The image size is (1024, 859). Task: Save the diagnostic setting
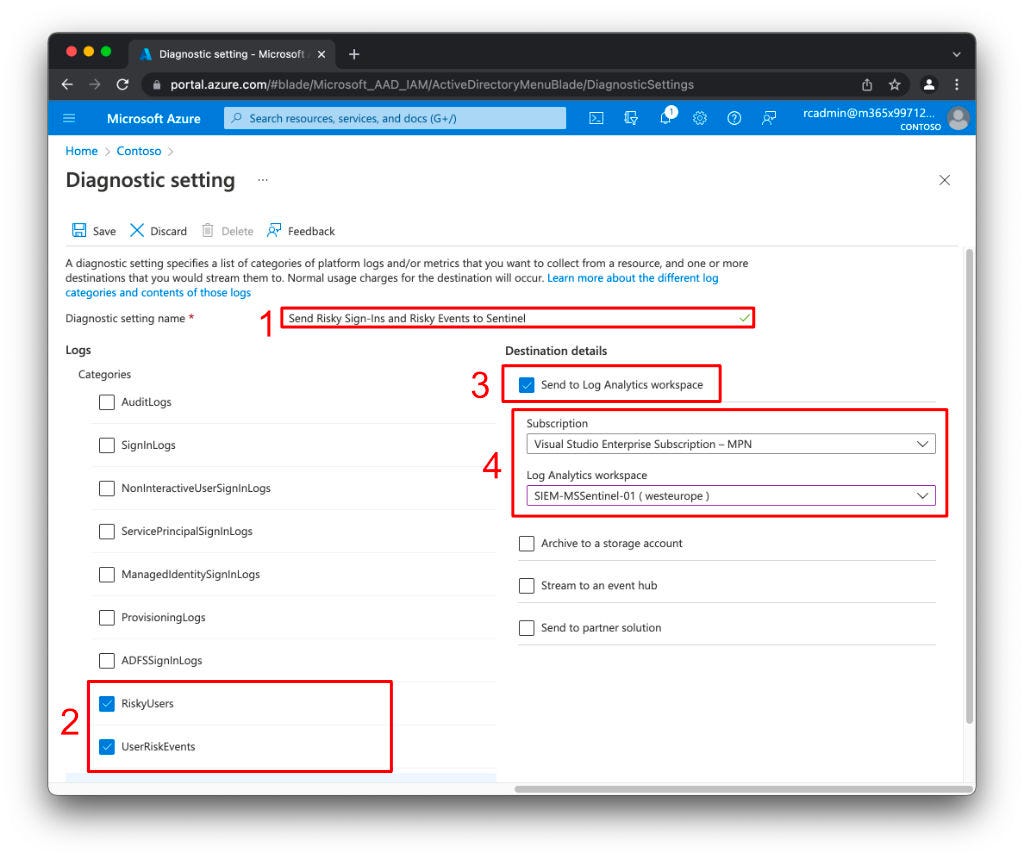[x=93, y=231]
